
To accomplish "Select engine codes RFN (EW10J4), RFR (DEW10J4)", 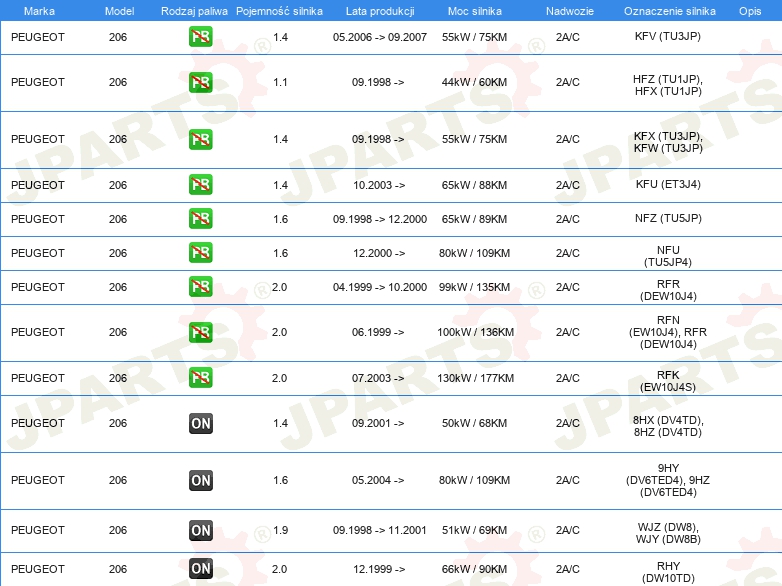I will 668,332.
